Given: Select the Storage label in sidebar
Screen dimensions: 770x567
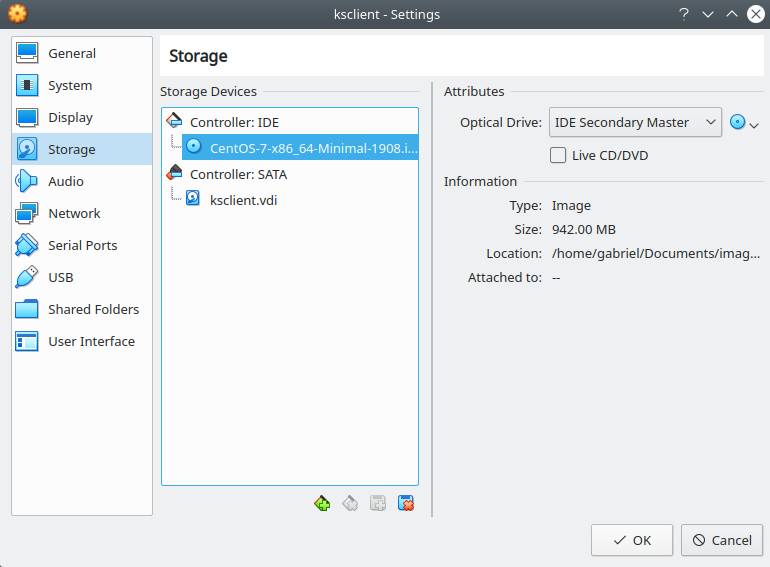Looking at the screenshot, I should coord(72,149).
